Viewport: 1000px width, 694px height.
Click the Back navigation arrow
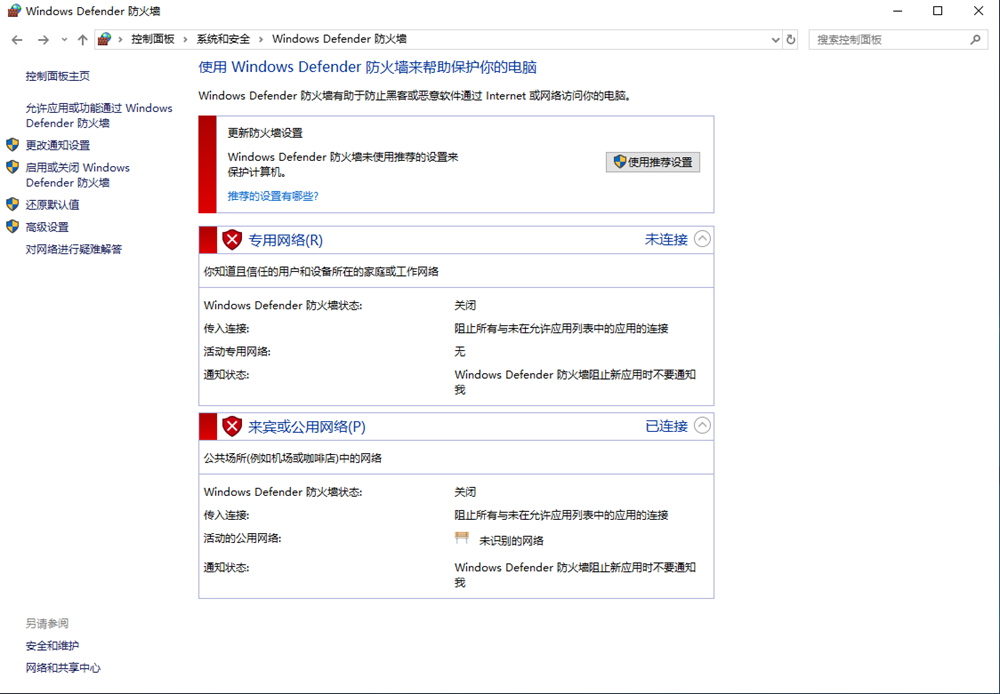(17, 40)
